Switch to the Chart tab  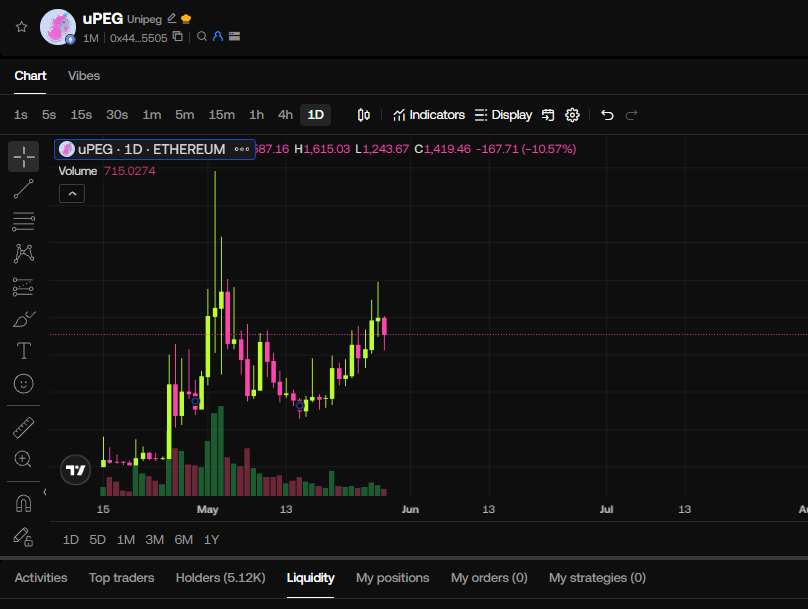click(x=30, y=76)
